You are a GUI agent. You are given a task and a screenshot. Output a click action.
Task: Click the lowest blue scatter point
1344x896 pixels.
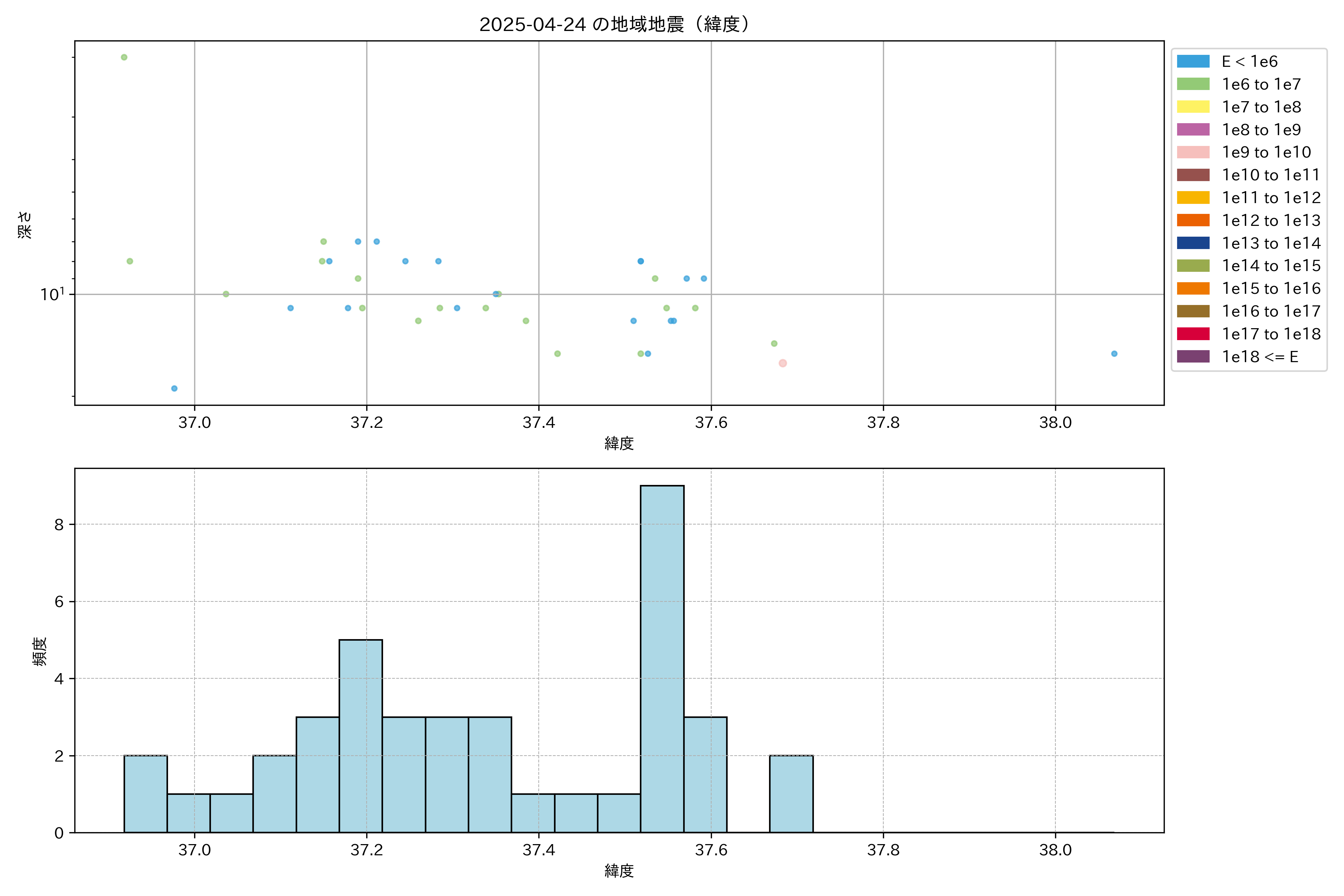174,389
